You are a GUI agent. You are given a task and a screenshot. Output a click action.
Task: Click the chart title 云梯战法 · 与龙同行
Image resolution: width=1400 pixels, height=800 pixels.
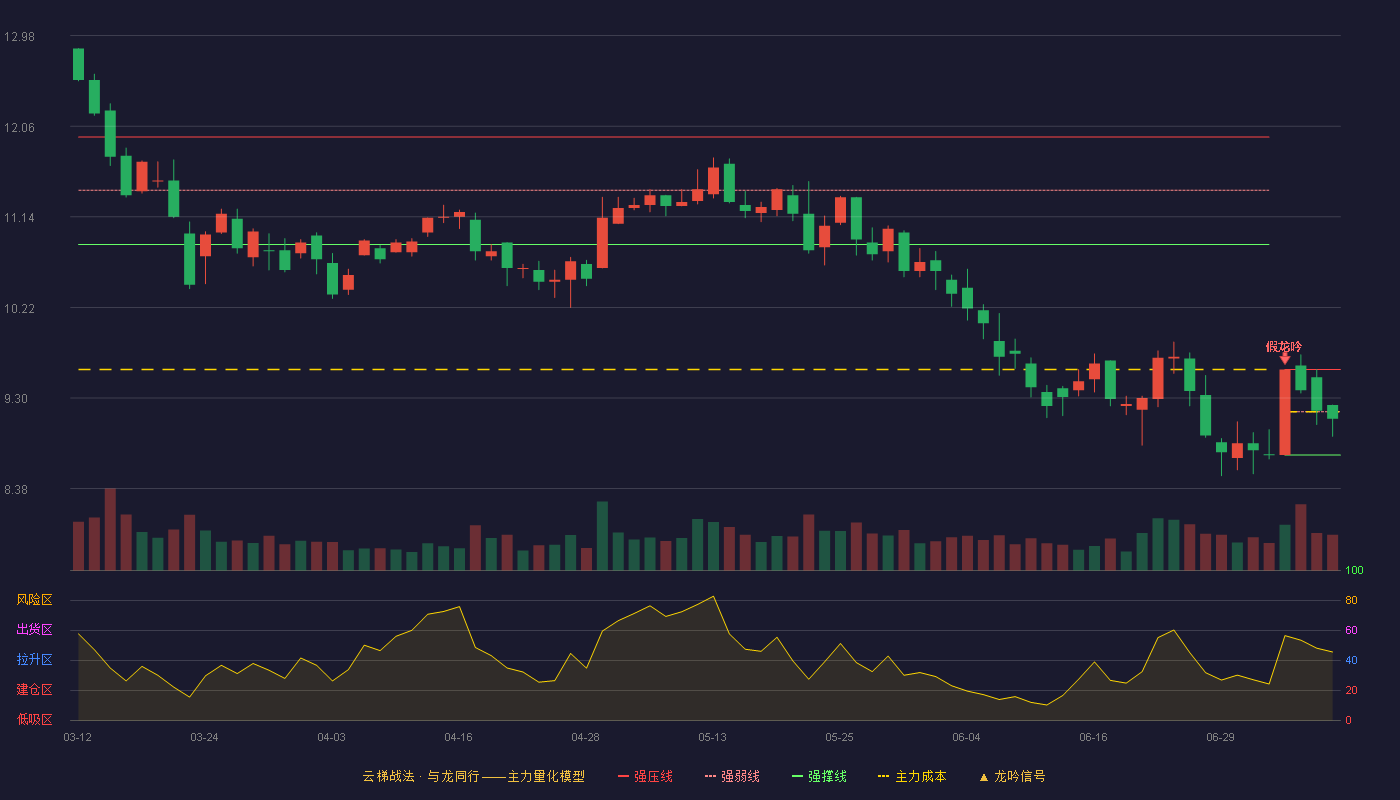click(x=420, y=776)
